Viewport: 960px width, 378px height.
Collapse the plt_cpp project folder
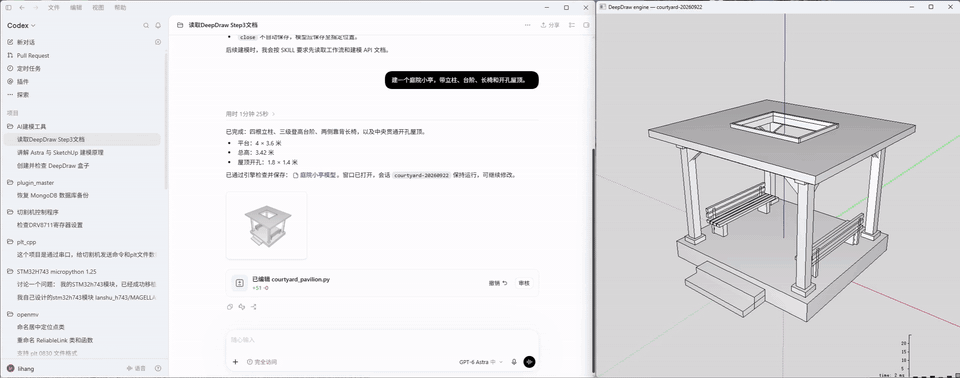[26, 242]
